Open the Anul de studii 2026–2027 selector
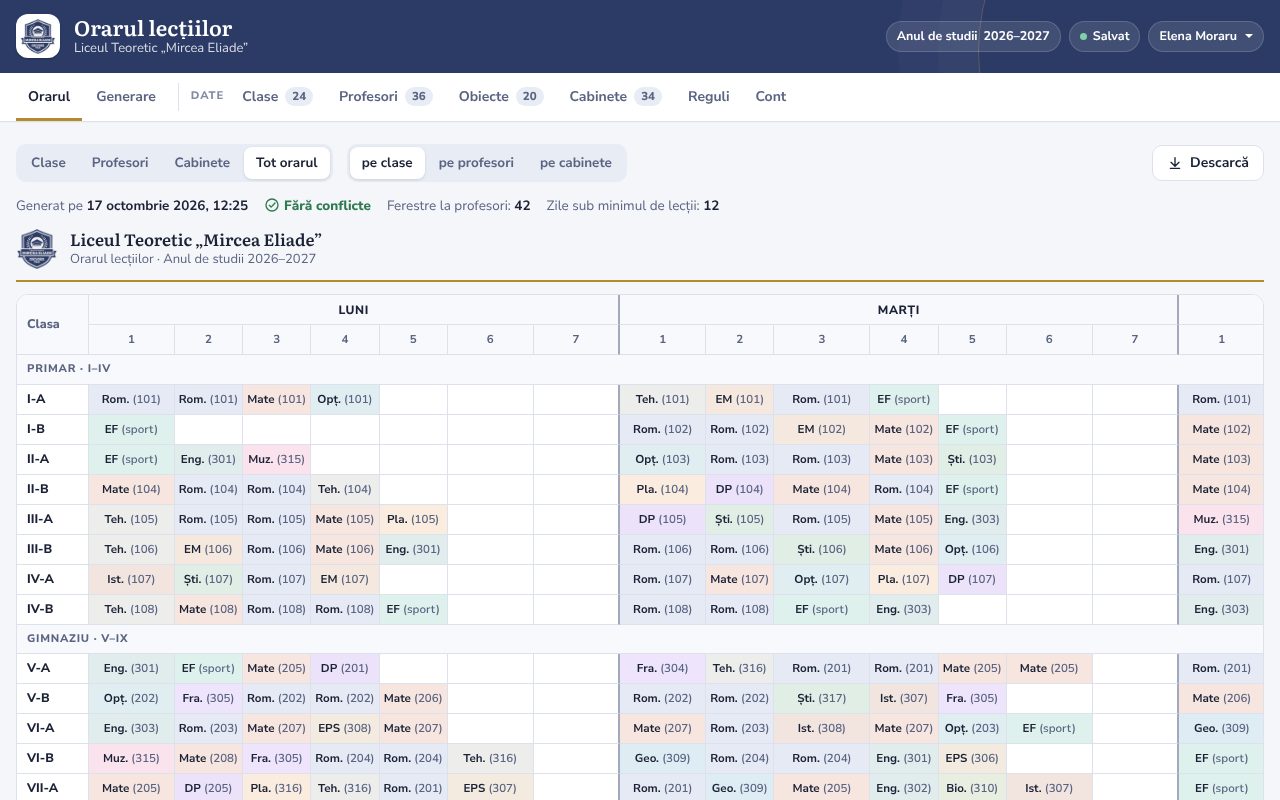This screenshot has height=800, width=1280. coord(973,36)
